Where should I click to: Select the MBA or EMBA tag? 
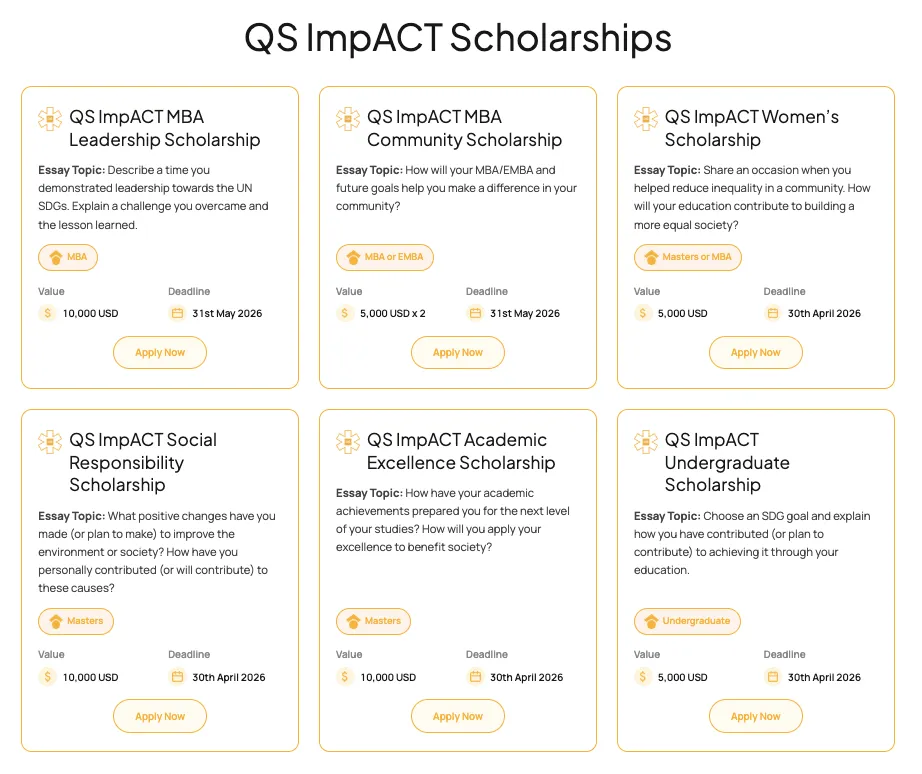tap(385, 257)
